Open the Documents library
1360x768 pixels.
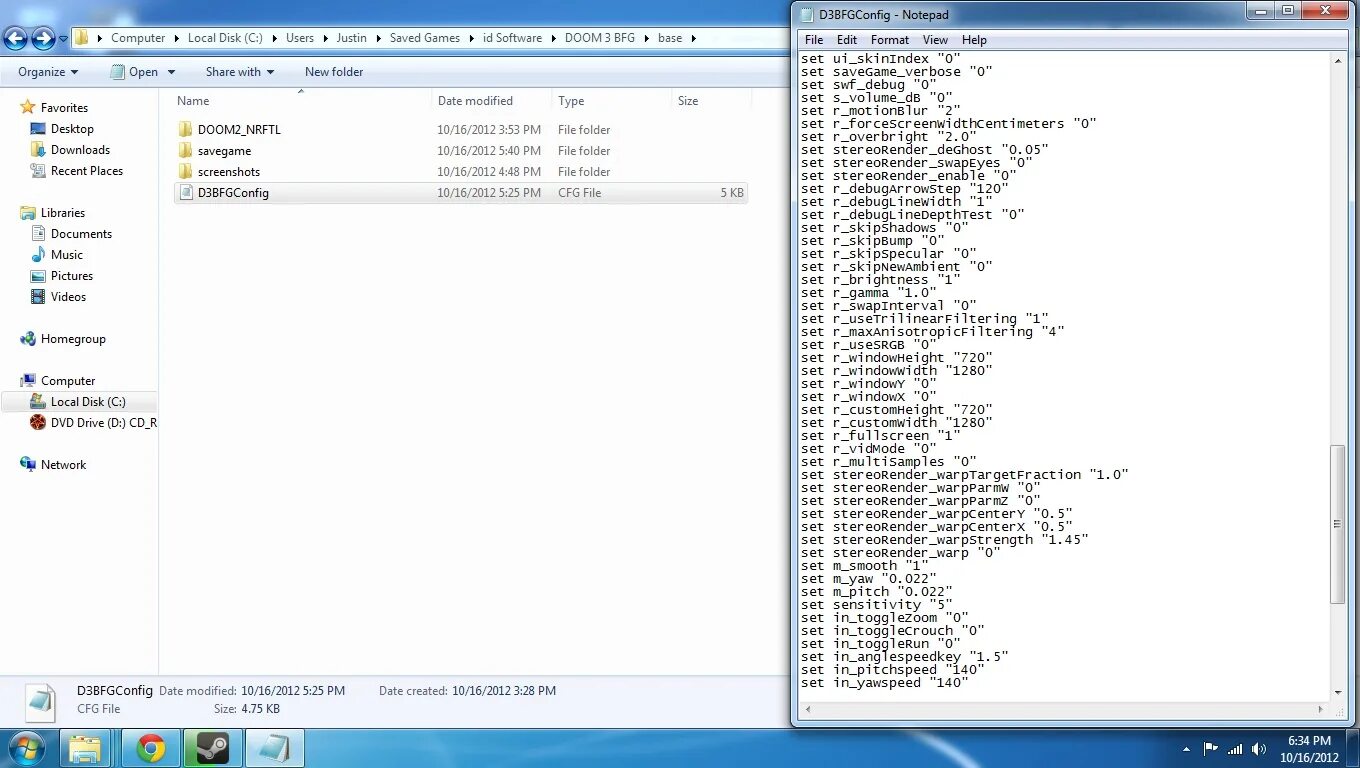(x=81, y=234)
